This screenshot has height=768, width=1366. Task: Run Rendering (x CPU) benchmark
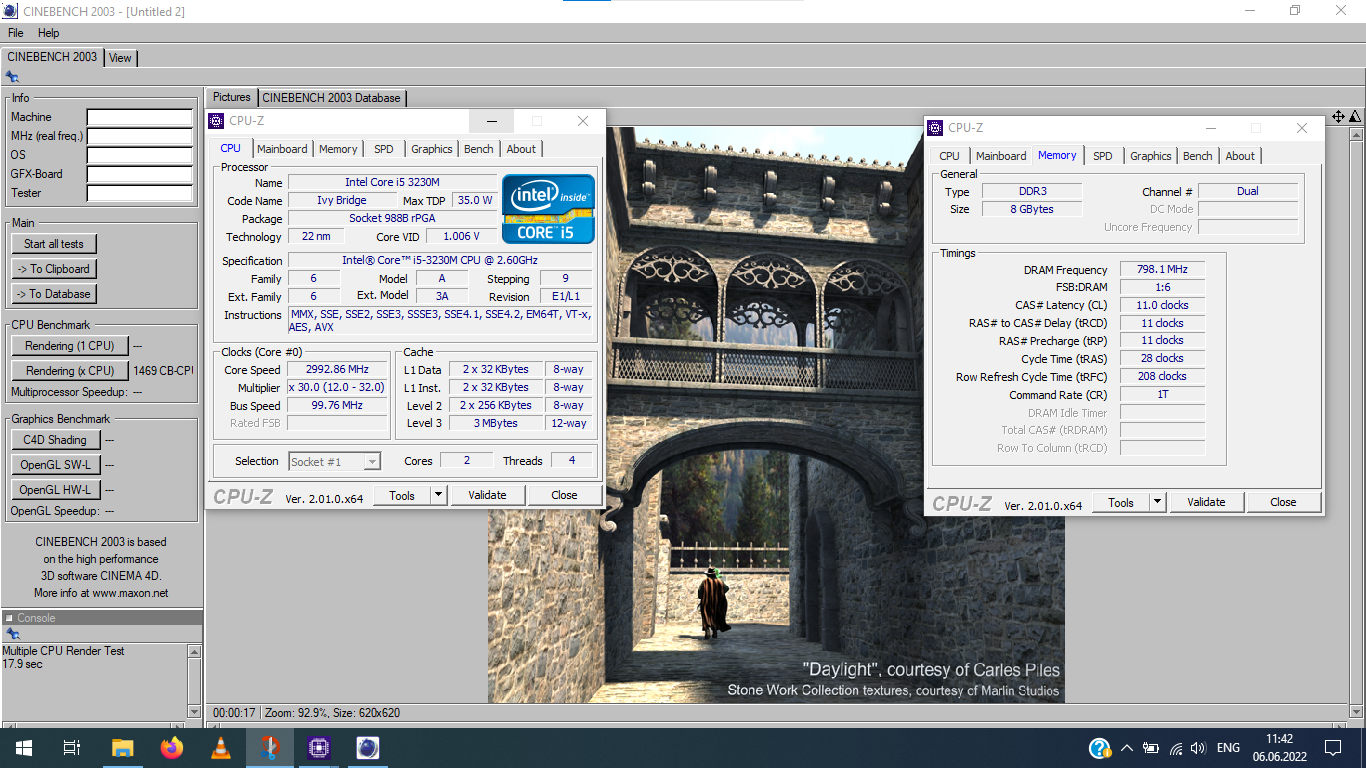coord(70,371)
